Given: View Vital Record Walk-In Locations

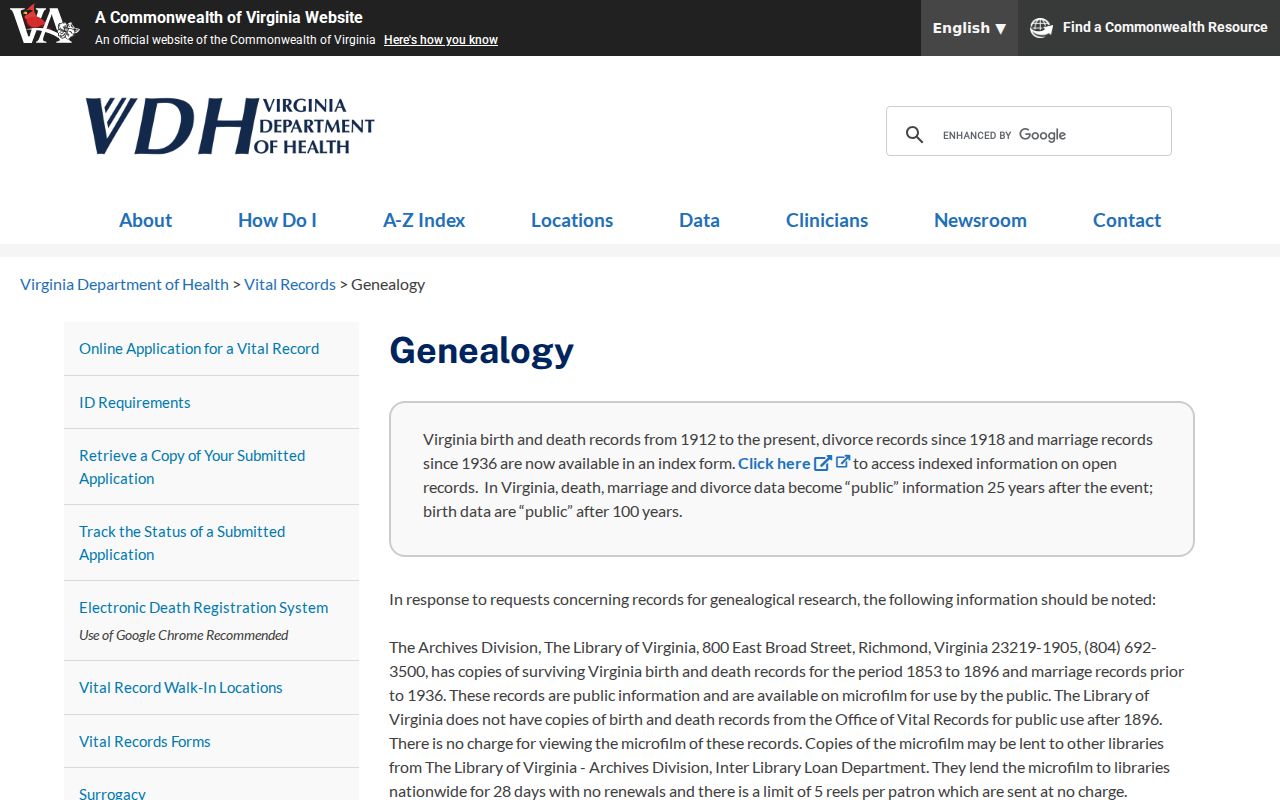Looking at the screenshot, I should (x=181, y=687).
